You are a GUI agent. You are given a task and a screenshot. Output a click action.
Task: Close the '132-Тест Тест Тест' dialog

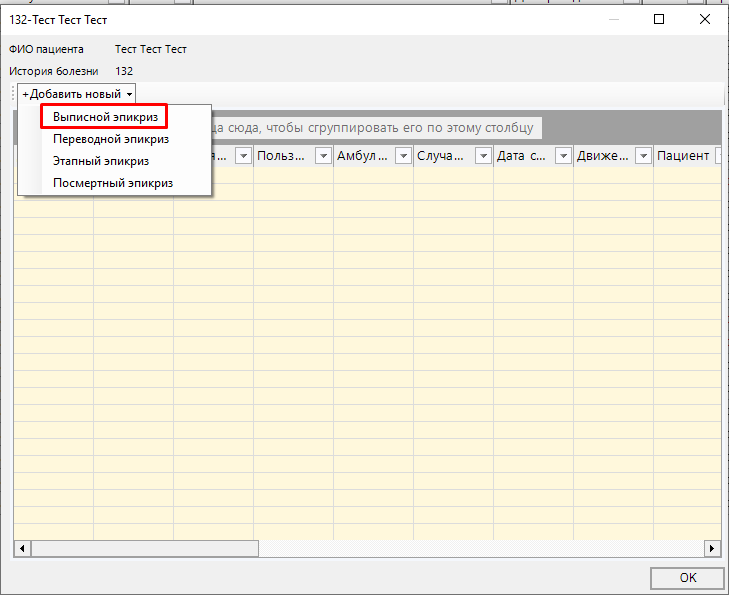click(x=705, y=19)
